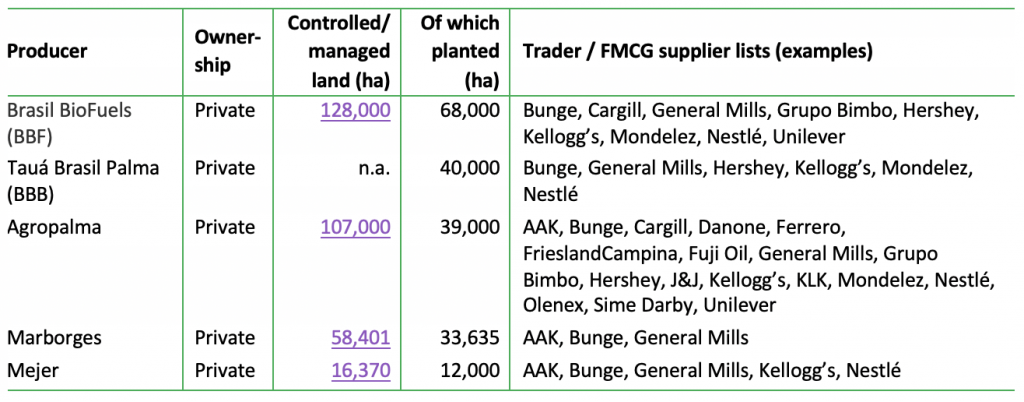Click the 58,401 Marborges land link
Image resolution: width=1024 pixels, height=402 pixels.
click(360, 337)
